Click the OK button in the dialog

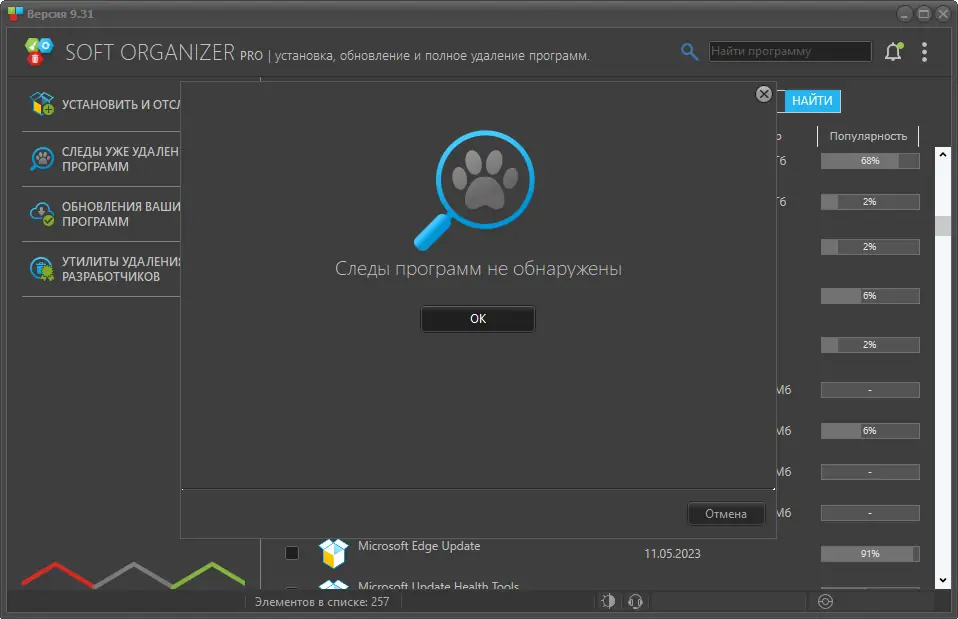pyautogui.click(x=478, y=319)
